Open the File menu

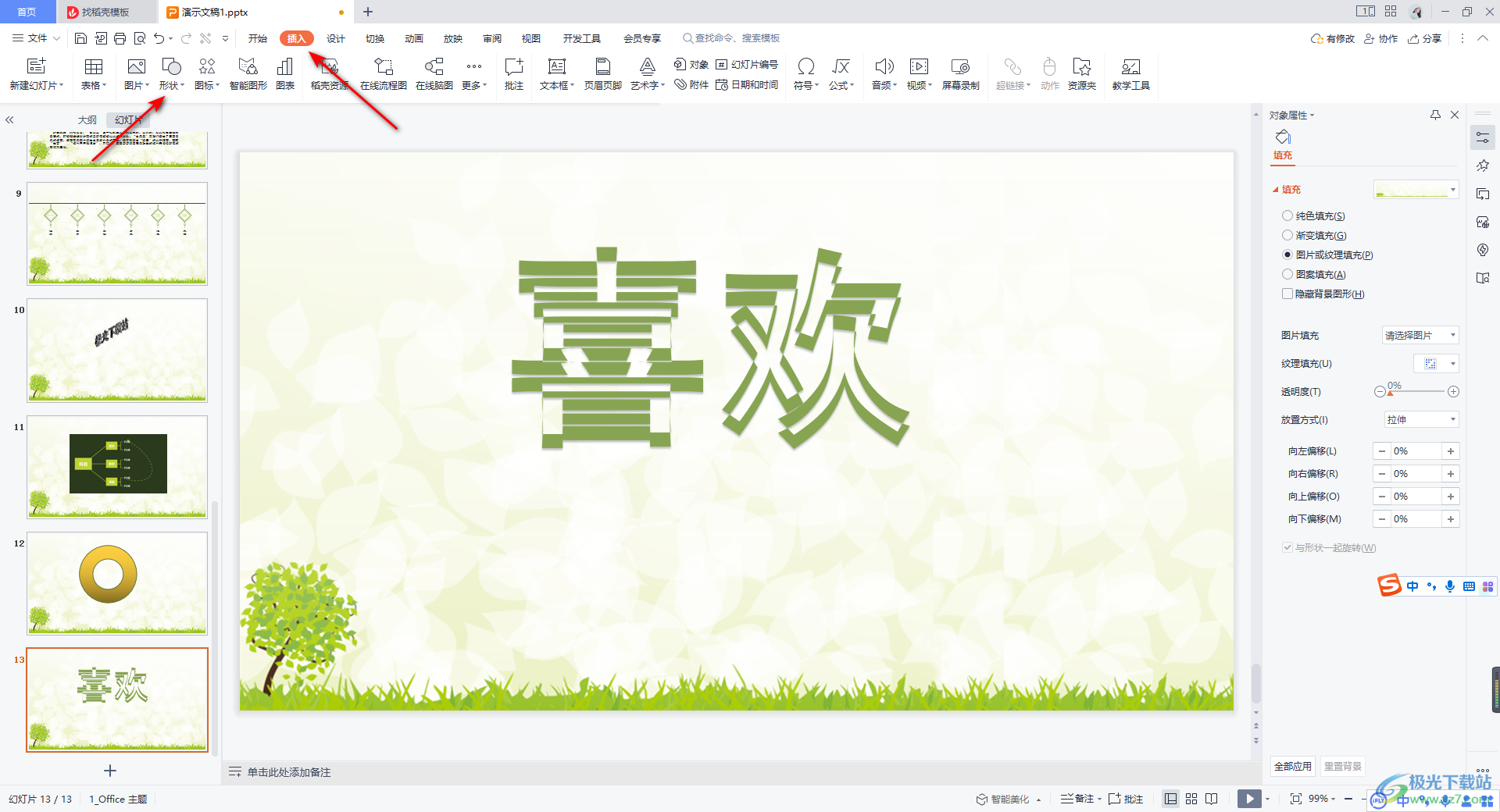36,38
